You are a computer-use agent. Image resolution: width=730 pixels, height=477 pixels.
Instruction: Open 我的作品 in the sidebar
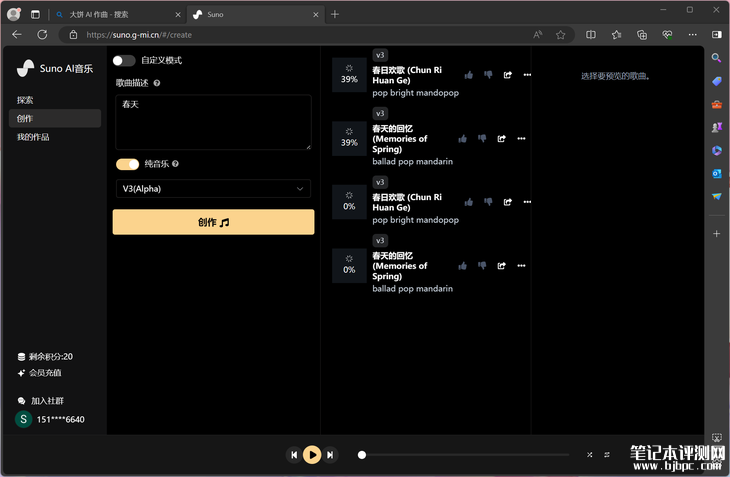[x=33, y=137]
